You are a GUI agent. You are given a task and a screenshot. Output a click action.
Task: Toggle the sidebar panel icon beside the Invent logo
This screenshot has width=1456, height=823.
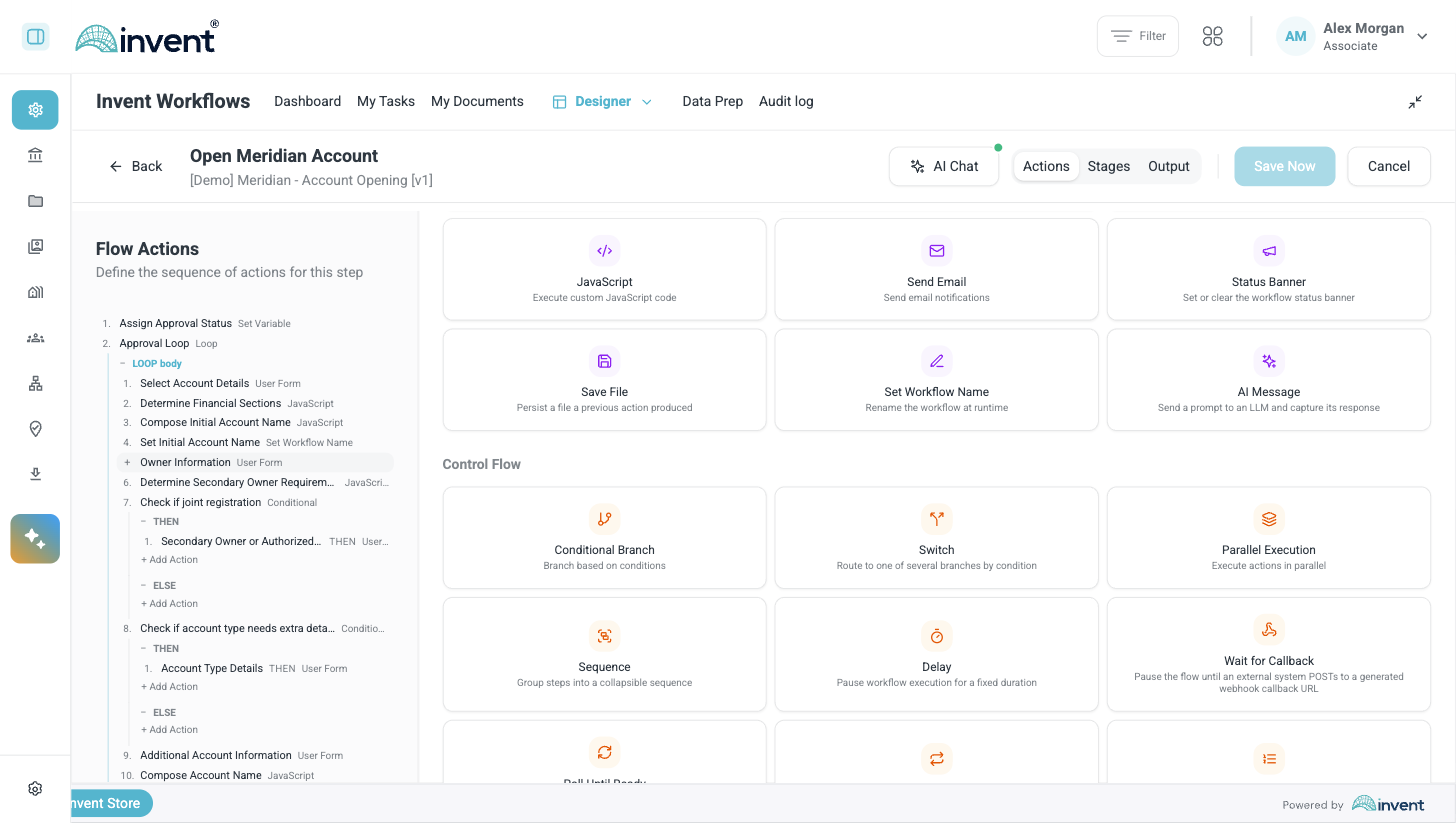(x=36, y=37)
